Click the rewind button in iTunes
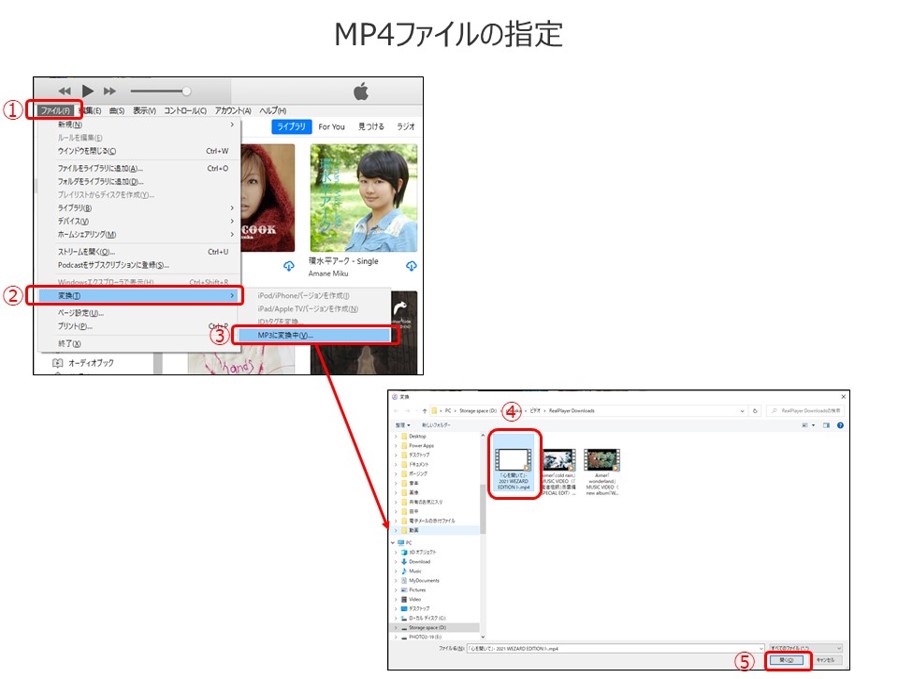 click(x=65, y=91)
